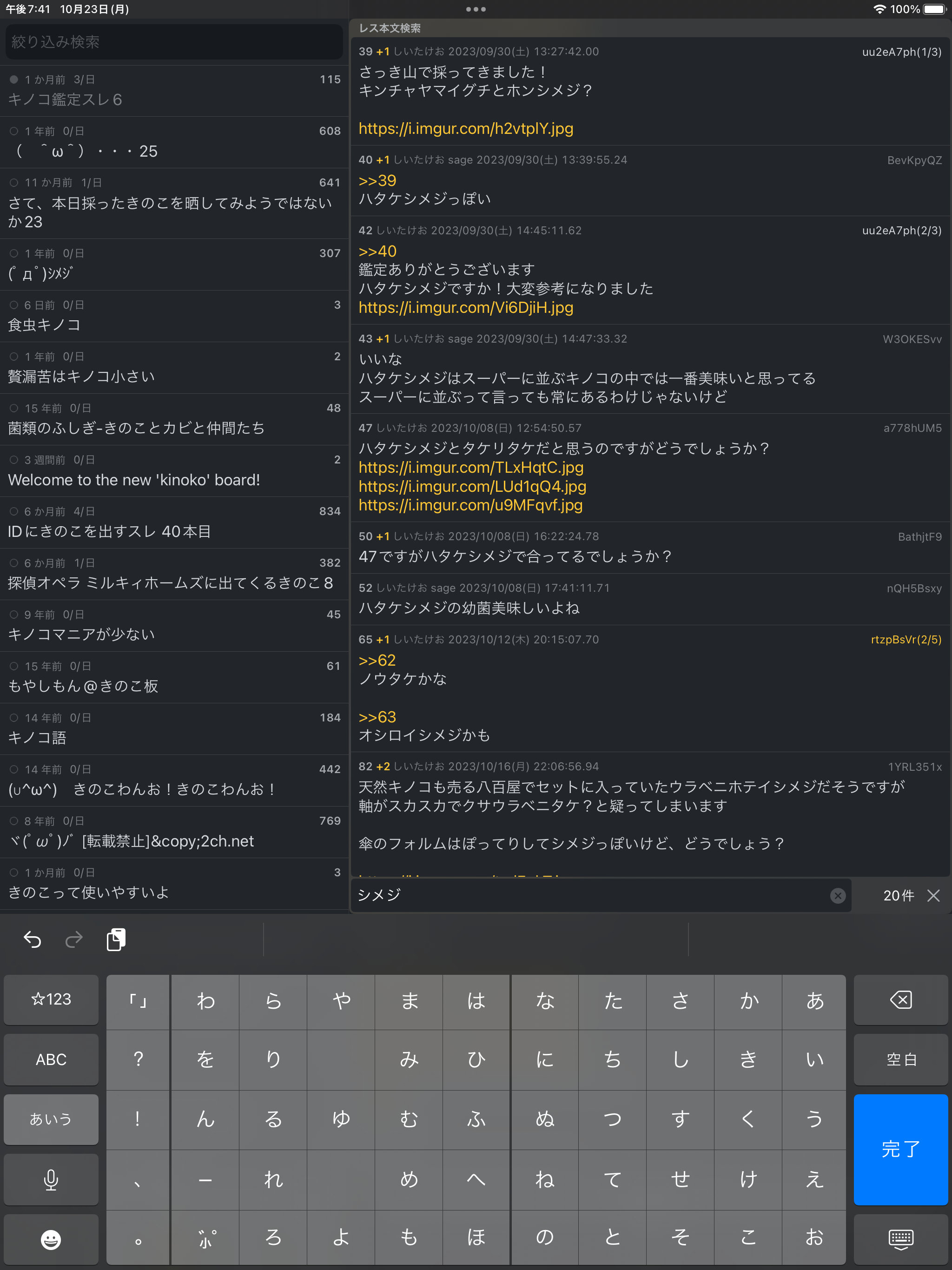Image resolution: width=952 pixels, height=1270 pixels.
Task: Tap poster ID rtzpBsVr(2/5)
Action: [906, 640]
